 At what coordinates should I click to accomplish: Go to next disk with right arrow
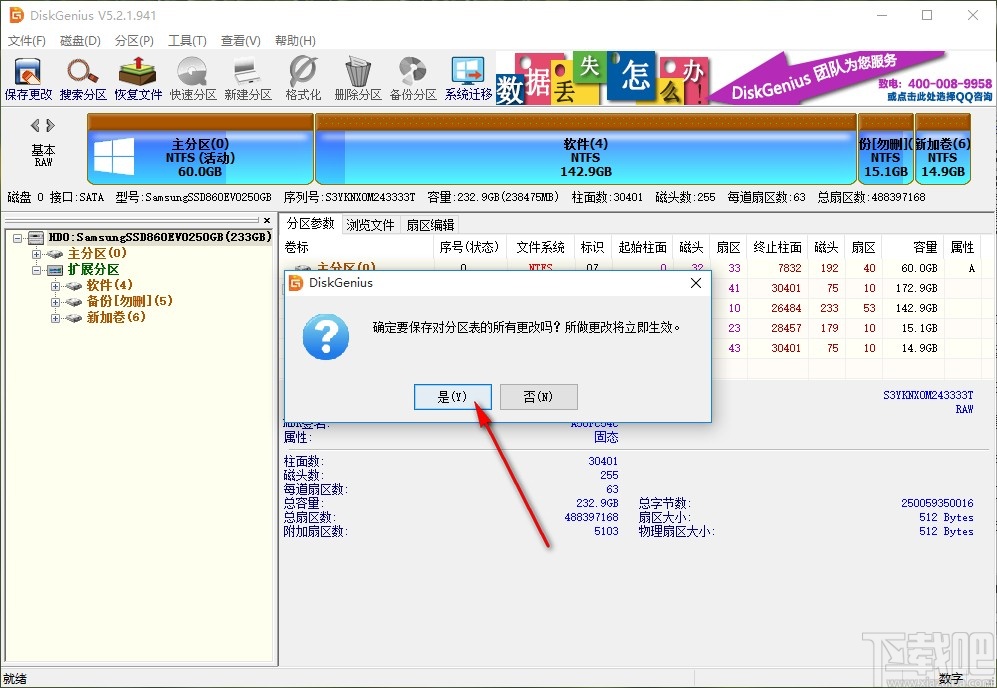pyautogui.click(x=51, y=125)
